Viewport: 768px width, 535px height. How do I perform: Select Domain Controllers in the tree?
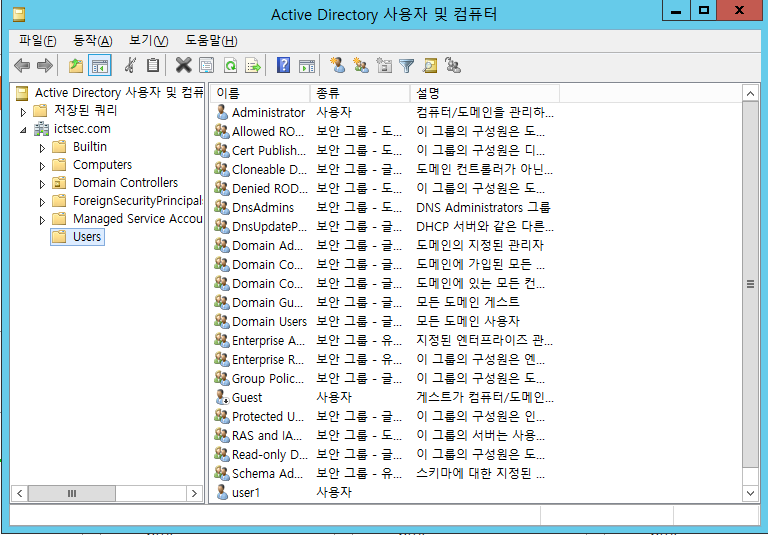coord(125,183)
